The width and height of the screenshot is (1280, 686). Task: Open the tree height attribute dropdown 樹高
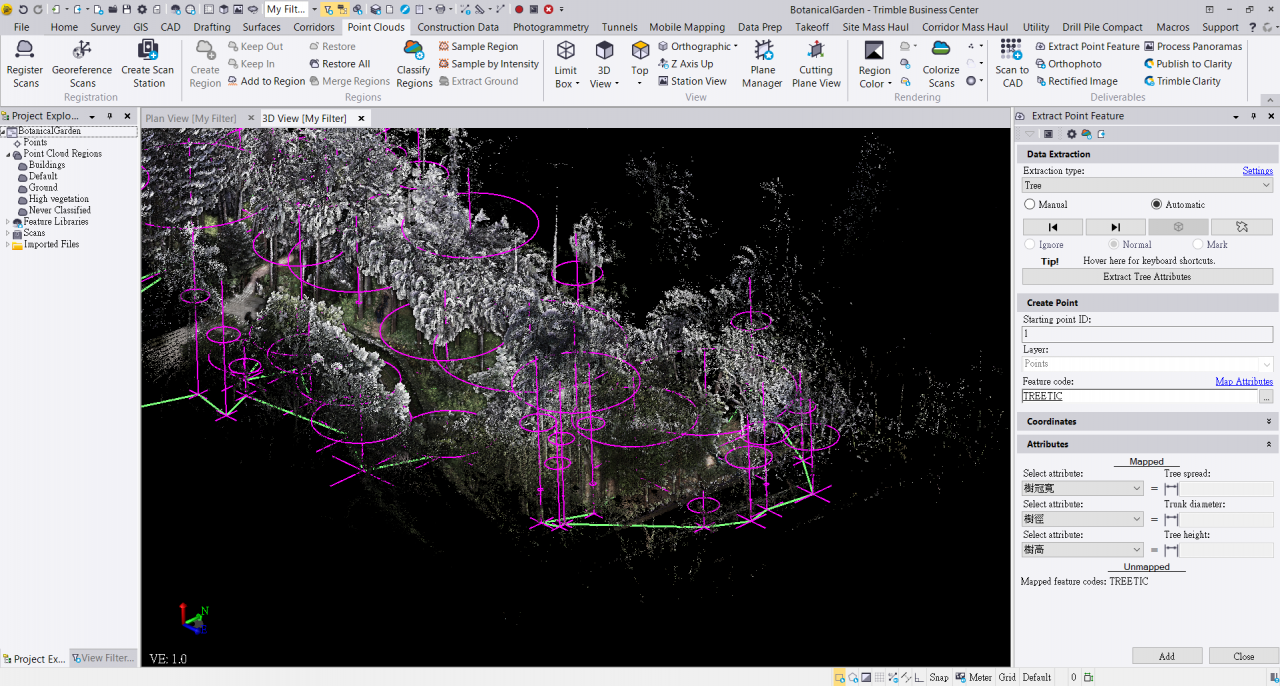pos(1082,550)
